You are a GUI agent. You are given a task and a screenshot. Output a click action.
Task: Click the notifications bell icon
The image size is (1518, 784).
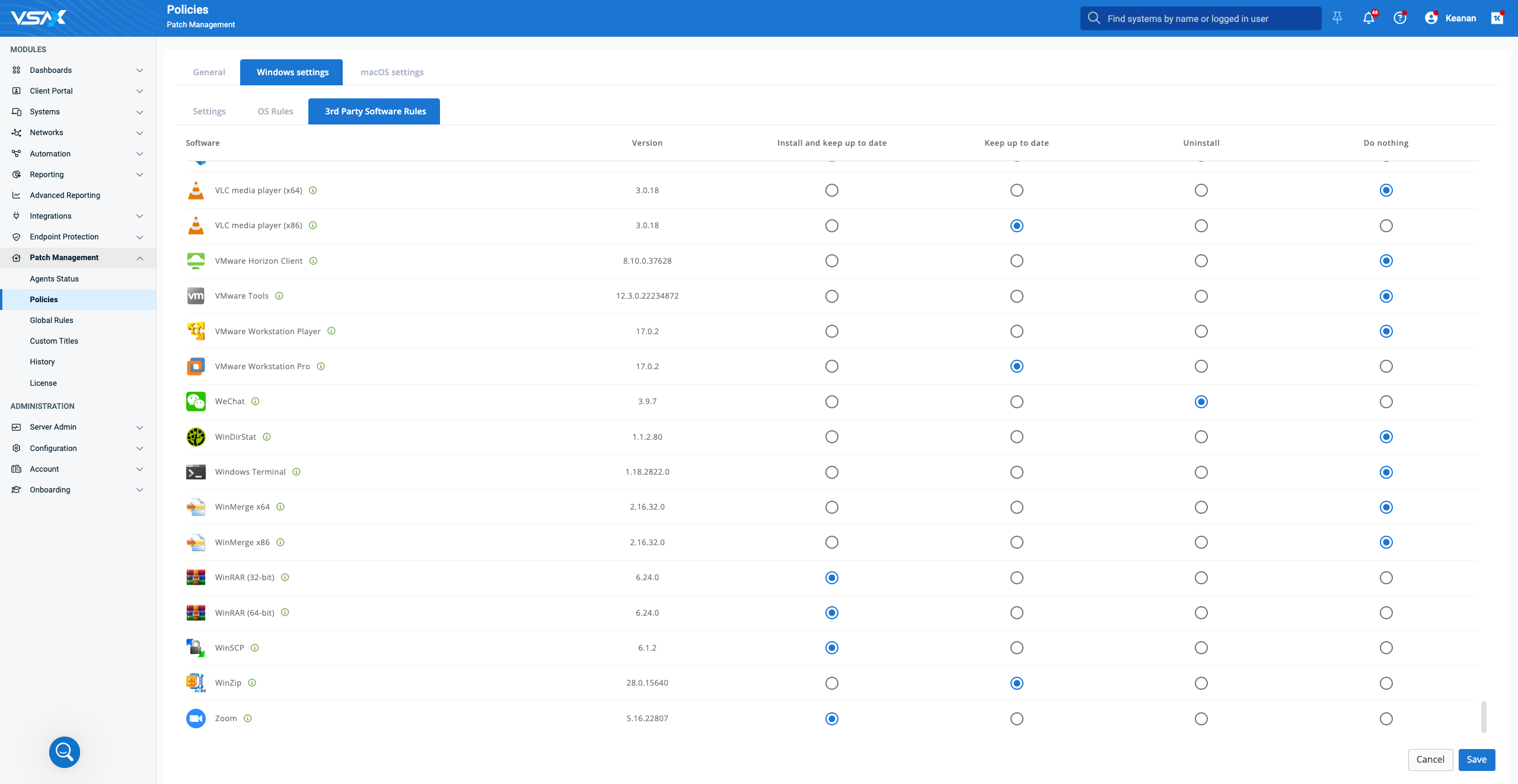1369,18
